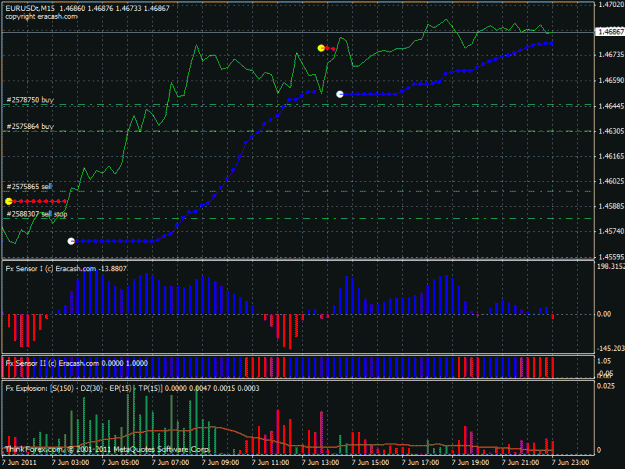The width and height of the screenshot is (625, 469).
Task: Click the Fx Explosion scale value 0.025
Action: coord(605,386)
